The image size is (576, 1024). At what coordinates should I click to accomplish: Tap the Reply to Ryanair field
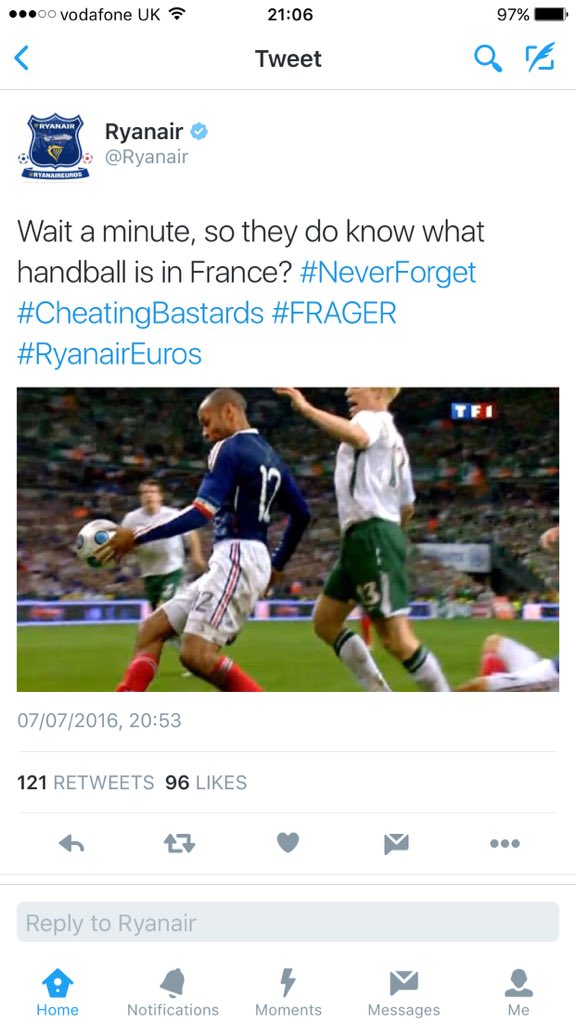coord(288,922)
